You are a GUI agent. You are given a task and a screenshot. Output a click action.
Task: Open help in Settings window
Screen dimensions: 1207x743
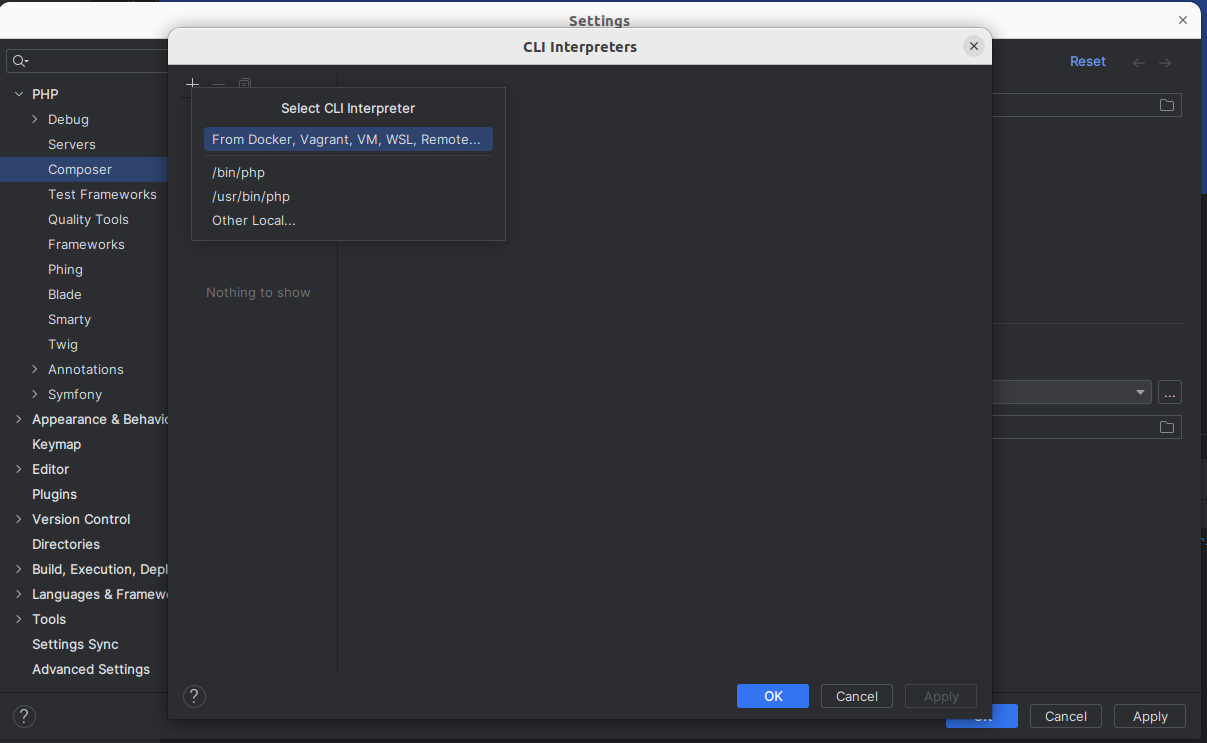click(x=25, y=716)
